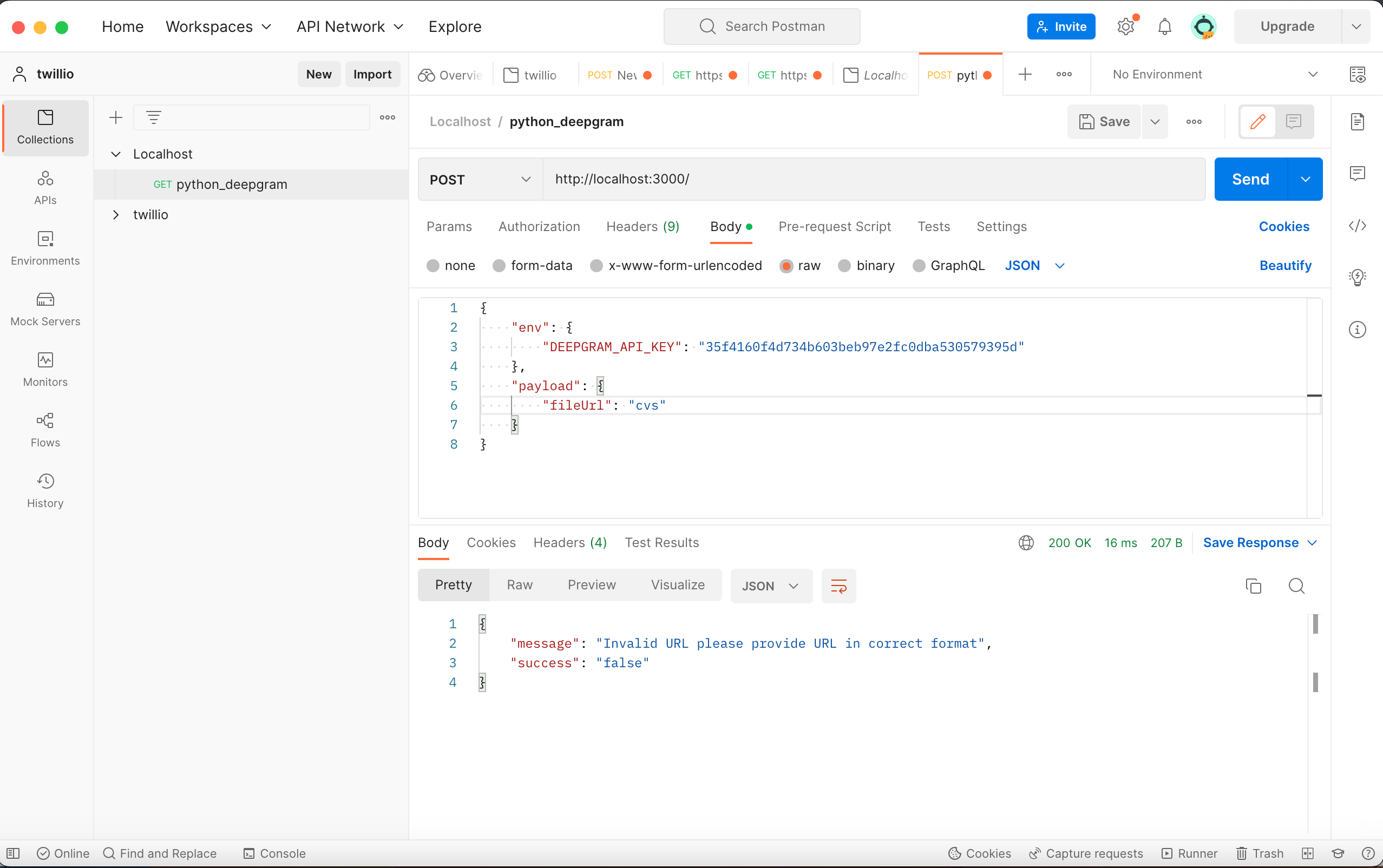
Task: Open notifications bell icon
Action: click(1164, 27)
